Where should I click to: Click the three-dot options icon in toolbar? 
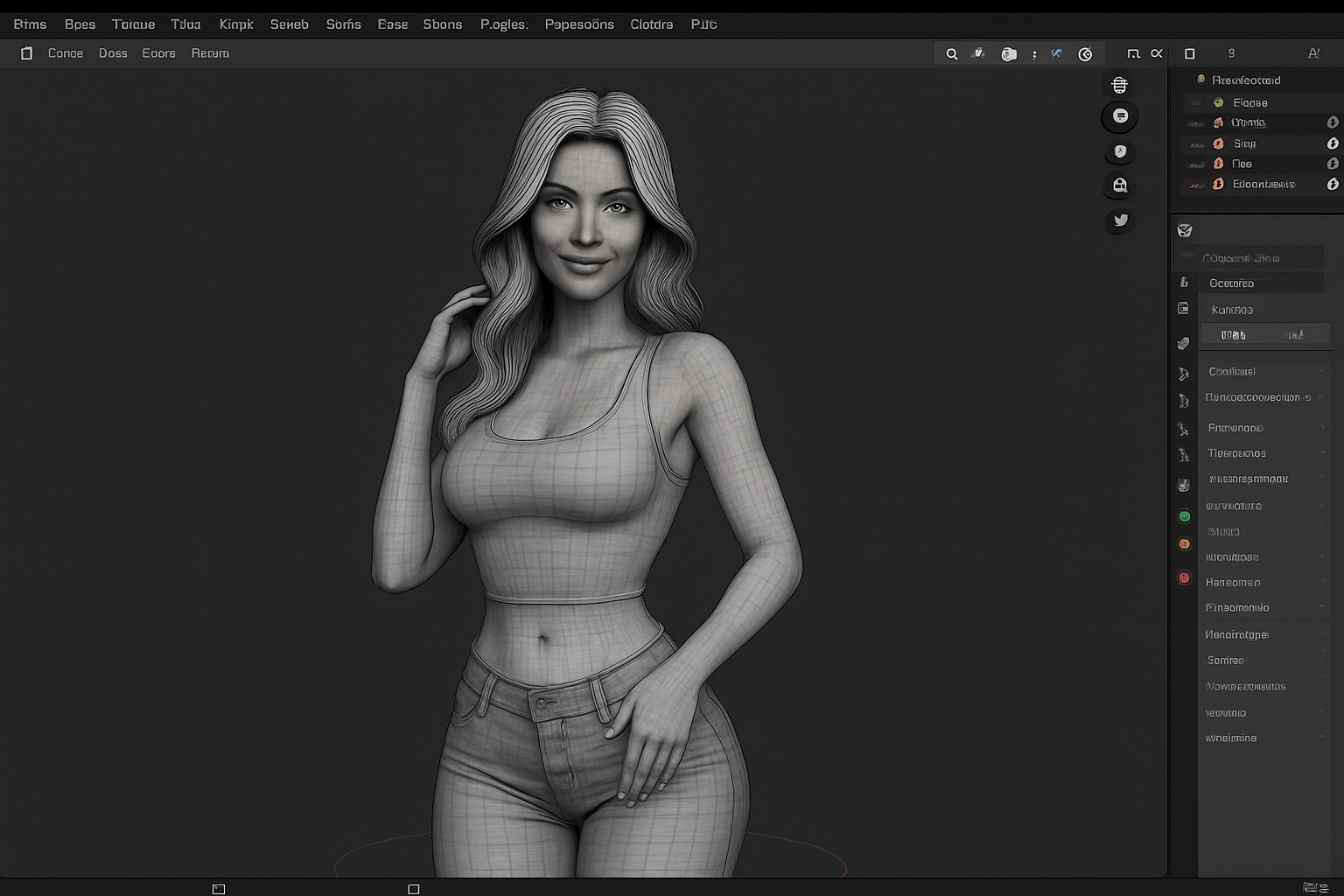(1034, 54)
